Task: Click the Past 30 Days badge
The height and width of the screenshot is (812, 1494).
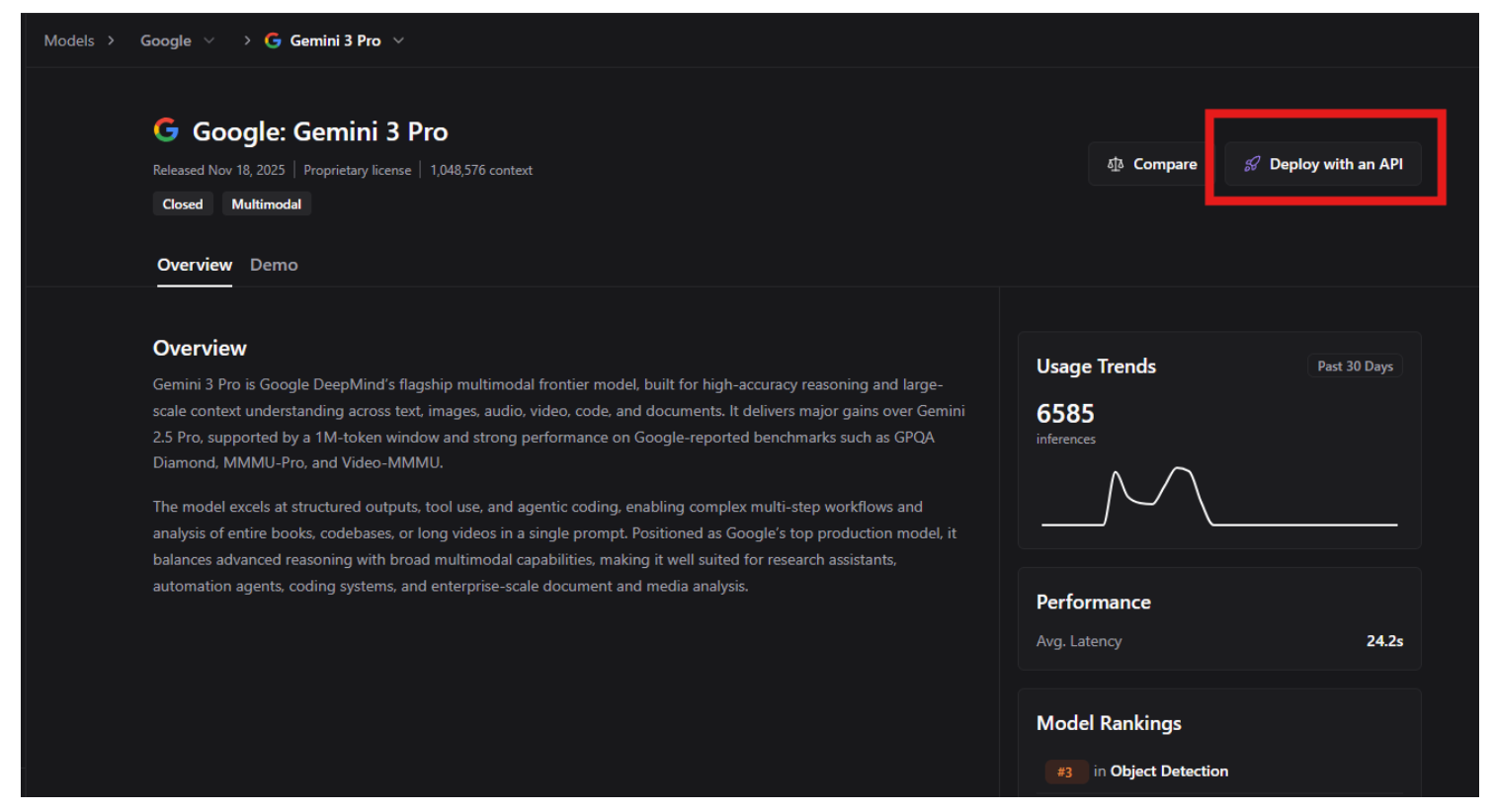Action: (1355, 366)
